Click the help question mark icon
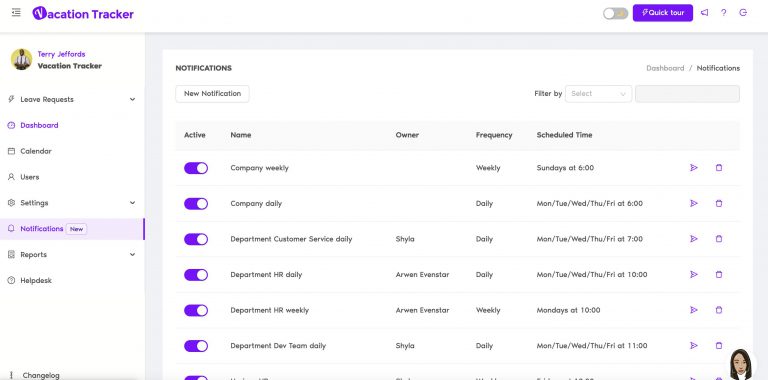Viewport: 768px width, 380px height. pyautogui.click(x=723, y=13)
